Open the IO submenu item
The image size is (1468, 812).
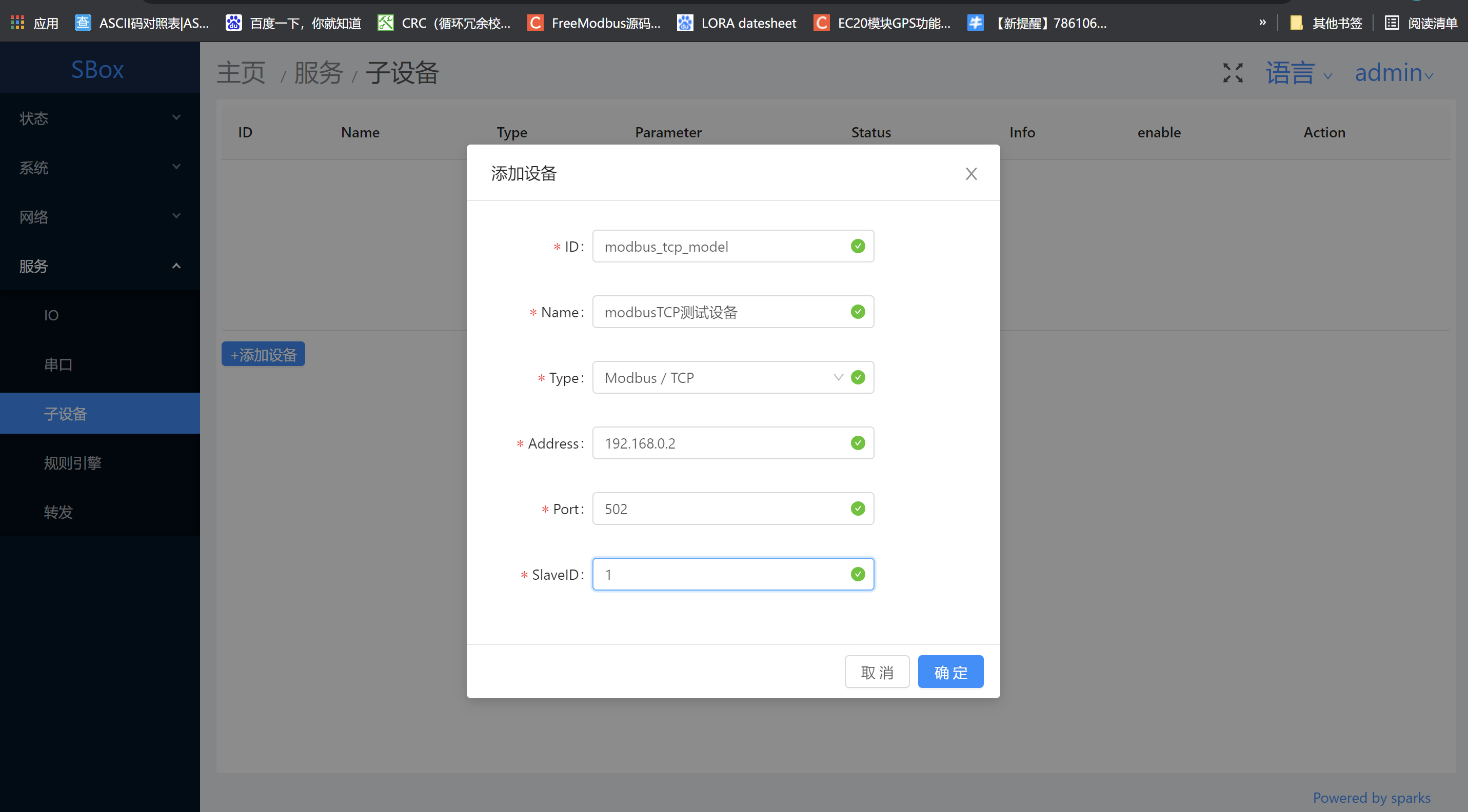tap(100, 315)
